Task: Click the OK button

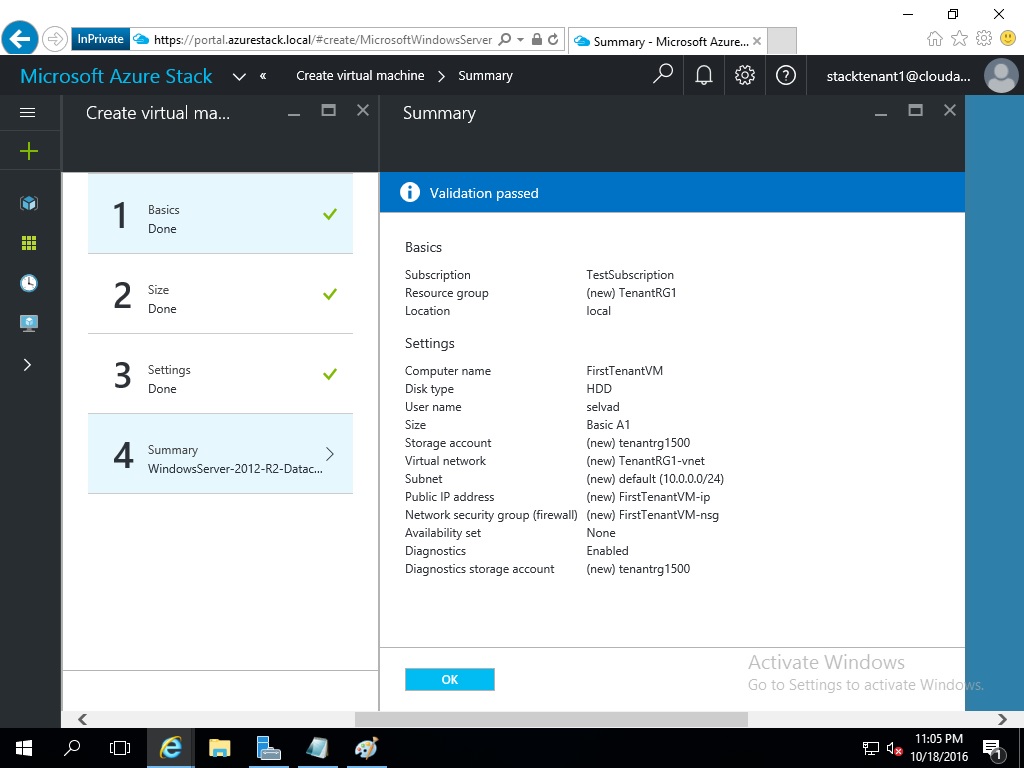Action: point(449,679)
